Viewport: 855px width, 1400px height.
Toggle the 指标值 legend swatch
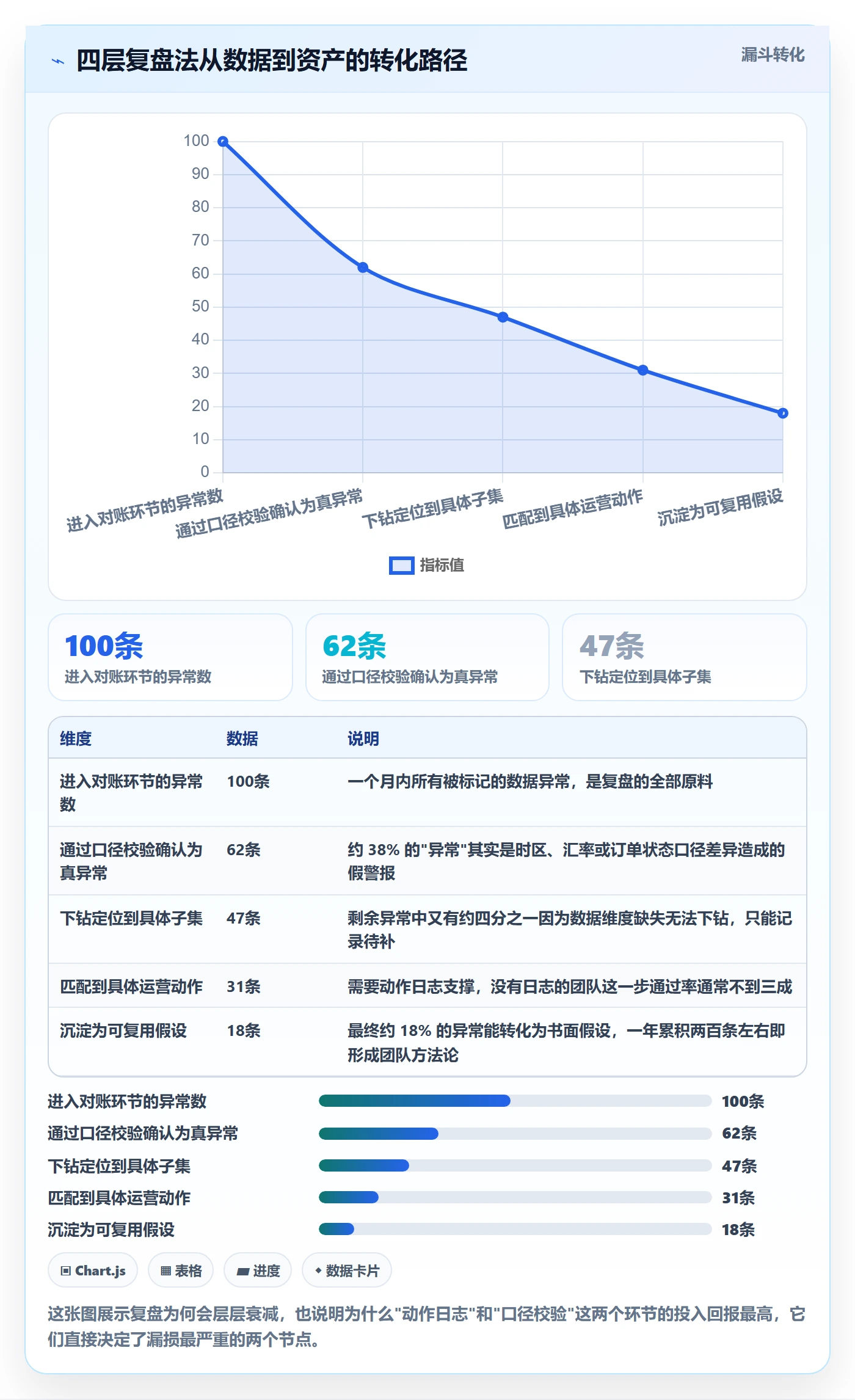click(x=401, y=566)
